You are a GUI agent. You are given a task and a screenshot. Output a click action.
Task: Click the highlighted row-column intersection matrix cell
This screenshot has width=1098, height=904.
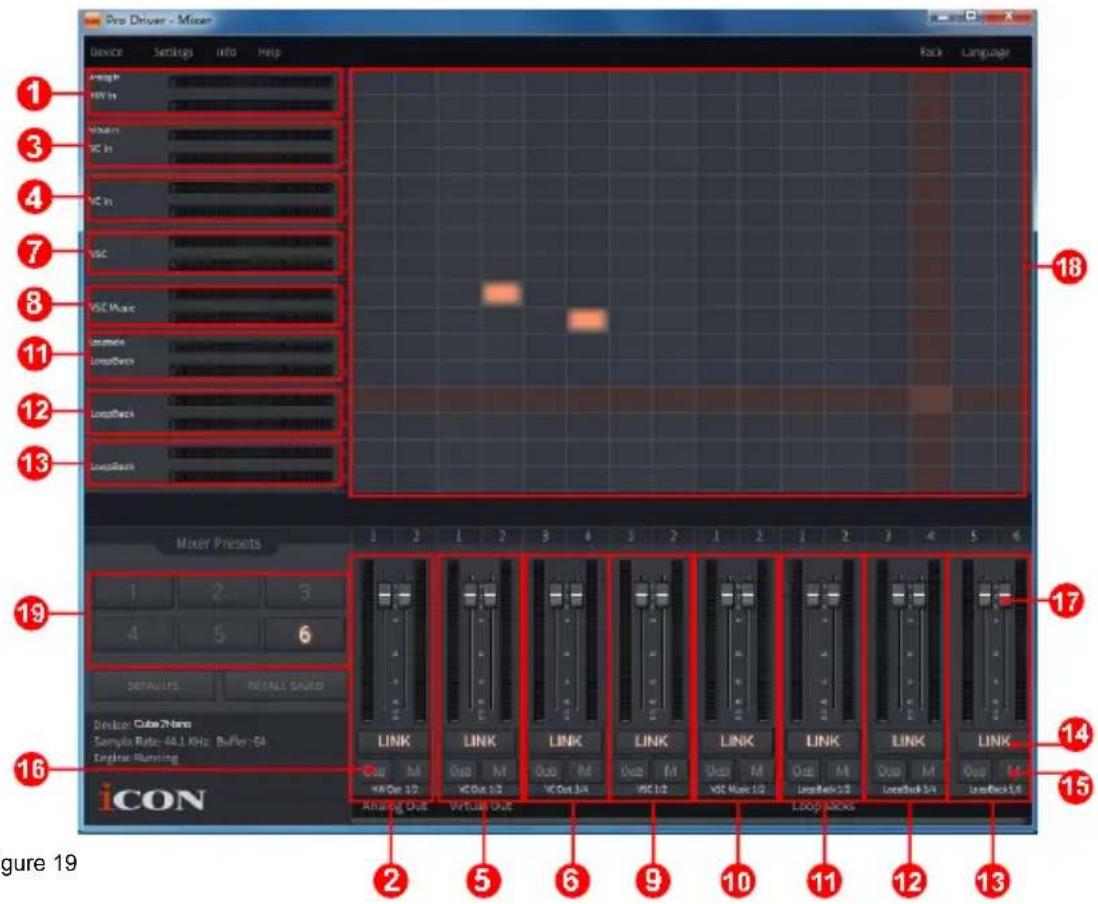point(930,400)
